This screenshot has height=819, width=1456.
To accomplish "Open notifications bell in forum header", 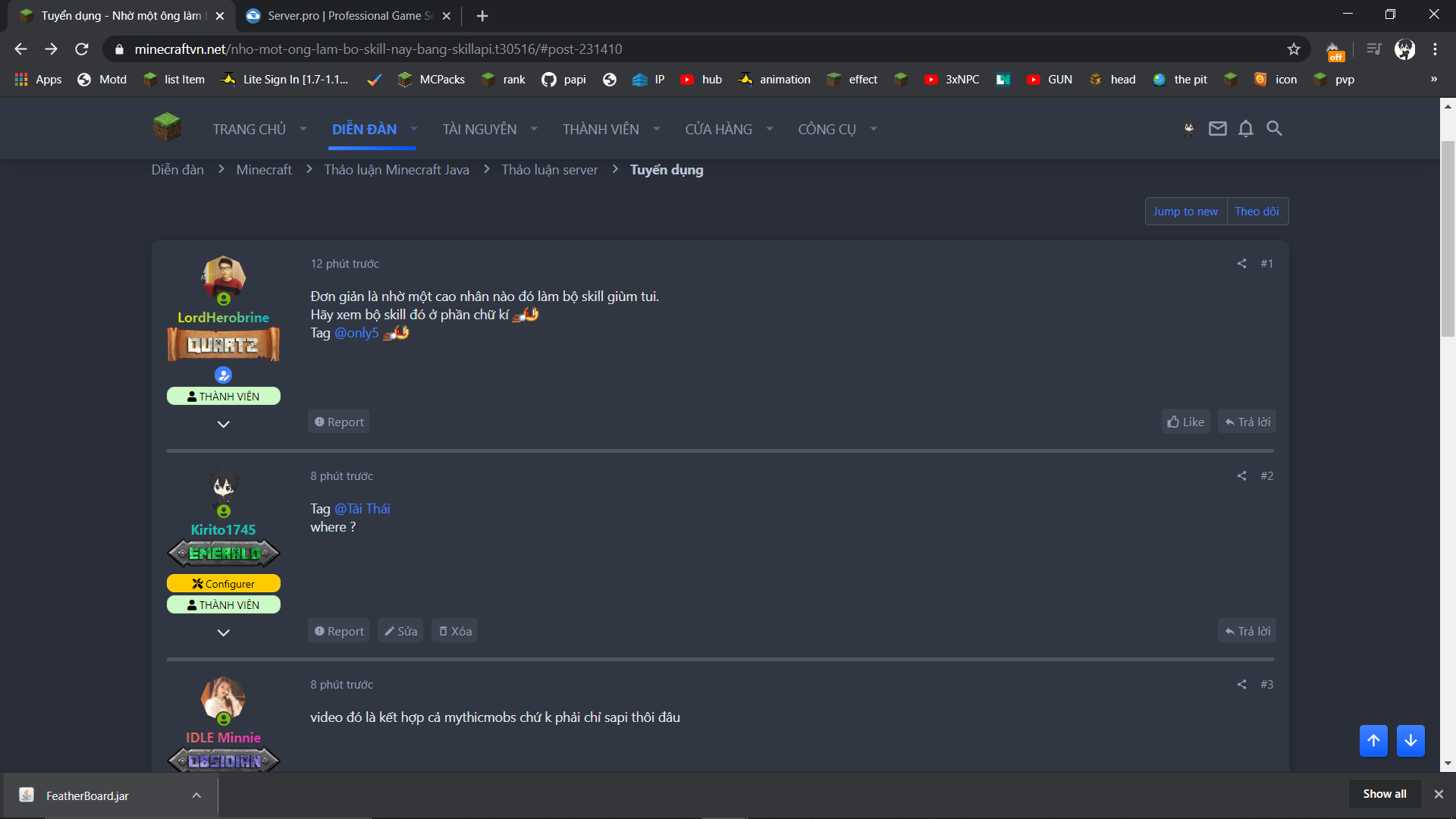I will pyautogui.click(x=1245, y=129).
